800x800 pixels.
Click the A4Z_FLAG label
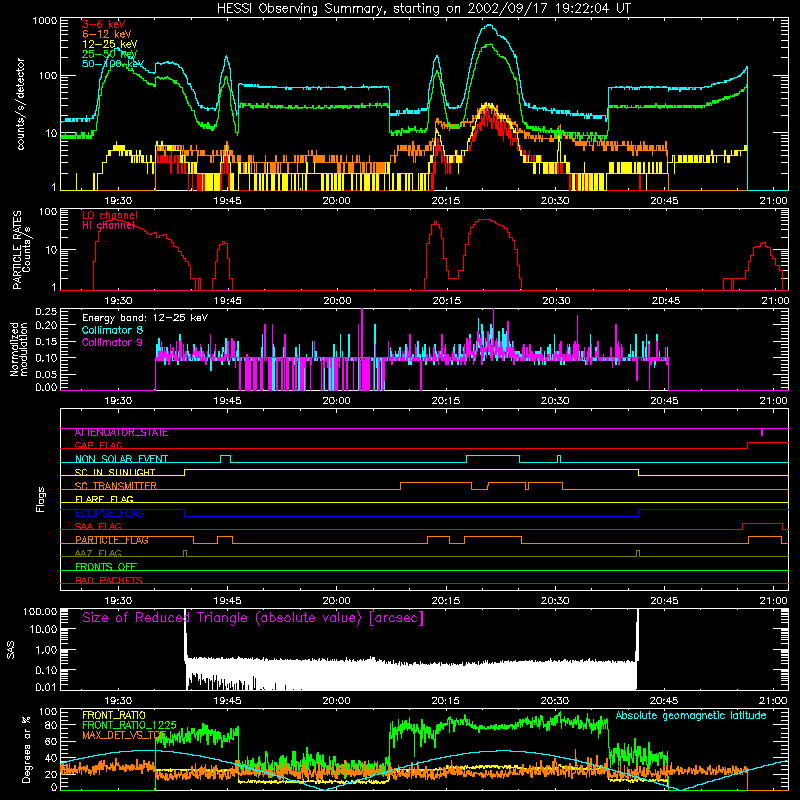click(x=98, y=553)
